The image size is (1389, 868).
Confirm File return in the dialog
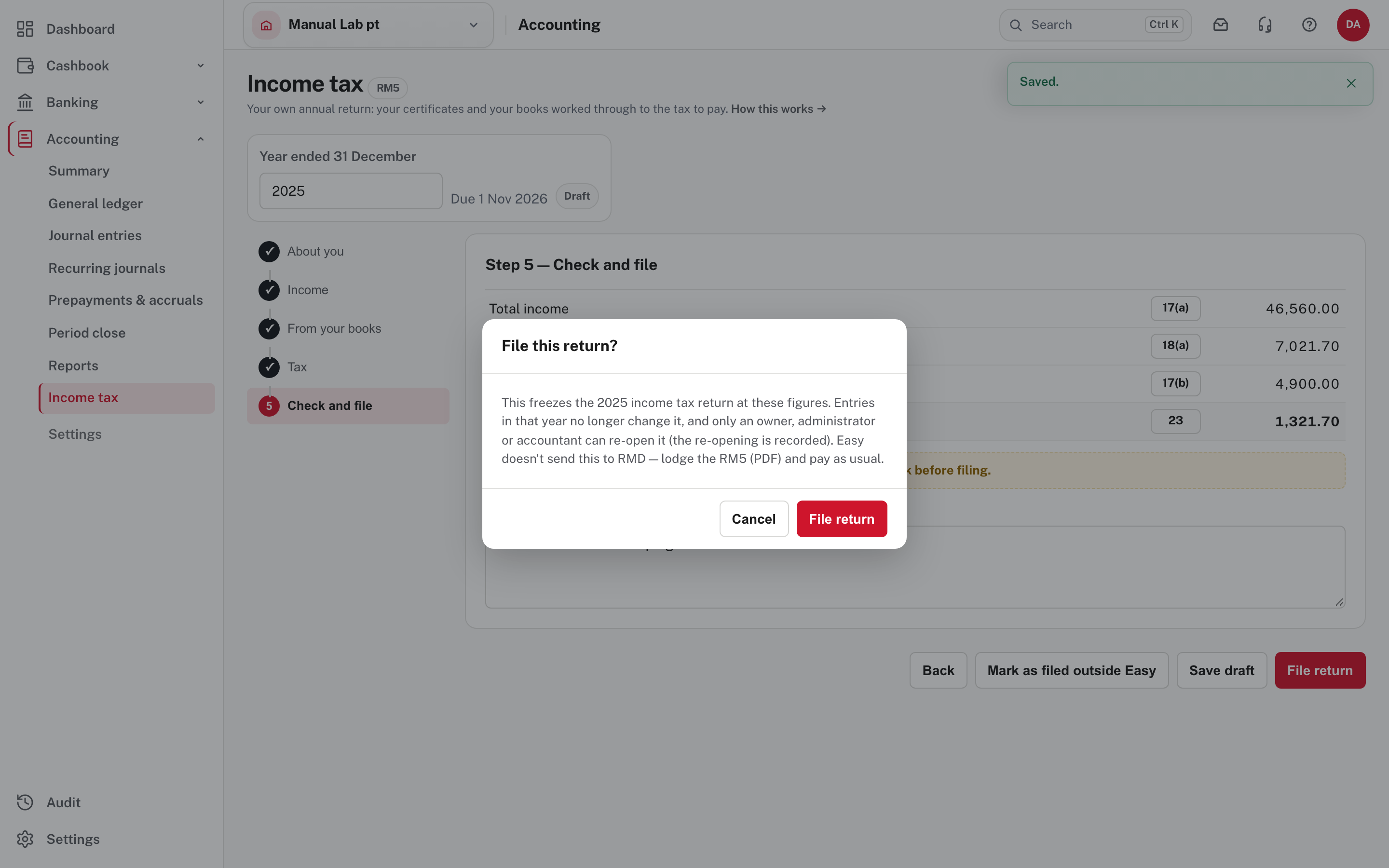[x=842, y=519]
